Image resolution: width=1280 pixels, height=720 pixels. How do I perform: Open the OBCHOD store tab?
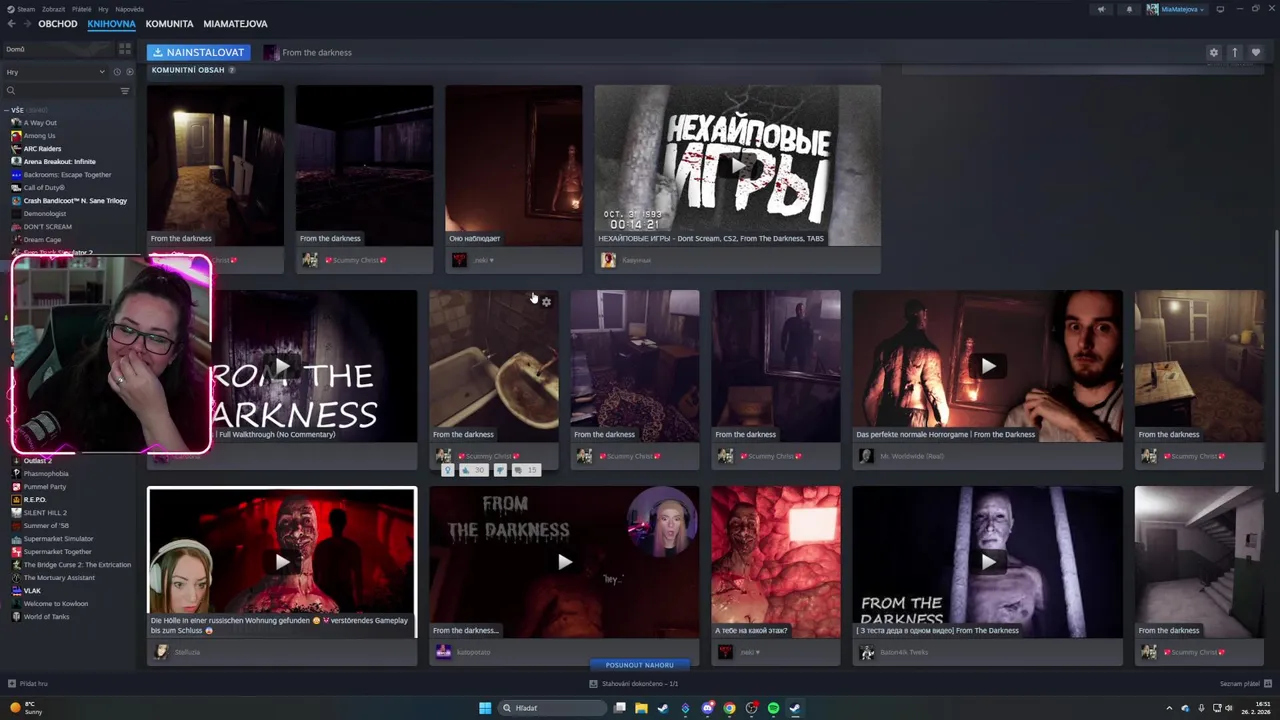58,23
